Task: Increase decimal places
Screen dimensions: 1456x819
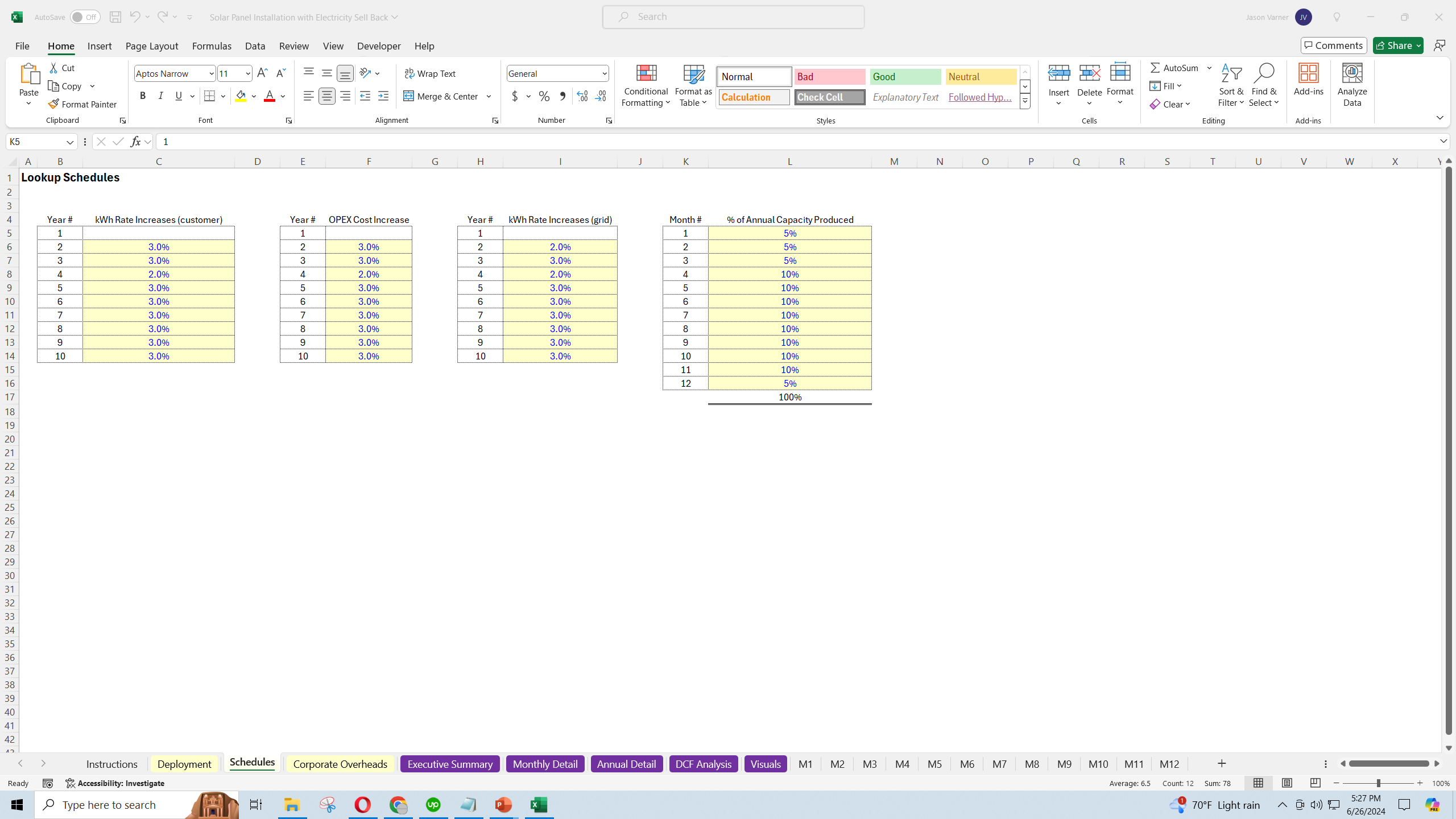Action: 582,96
